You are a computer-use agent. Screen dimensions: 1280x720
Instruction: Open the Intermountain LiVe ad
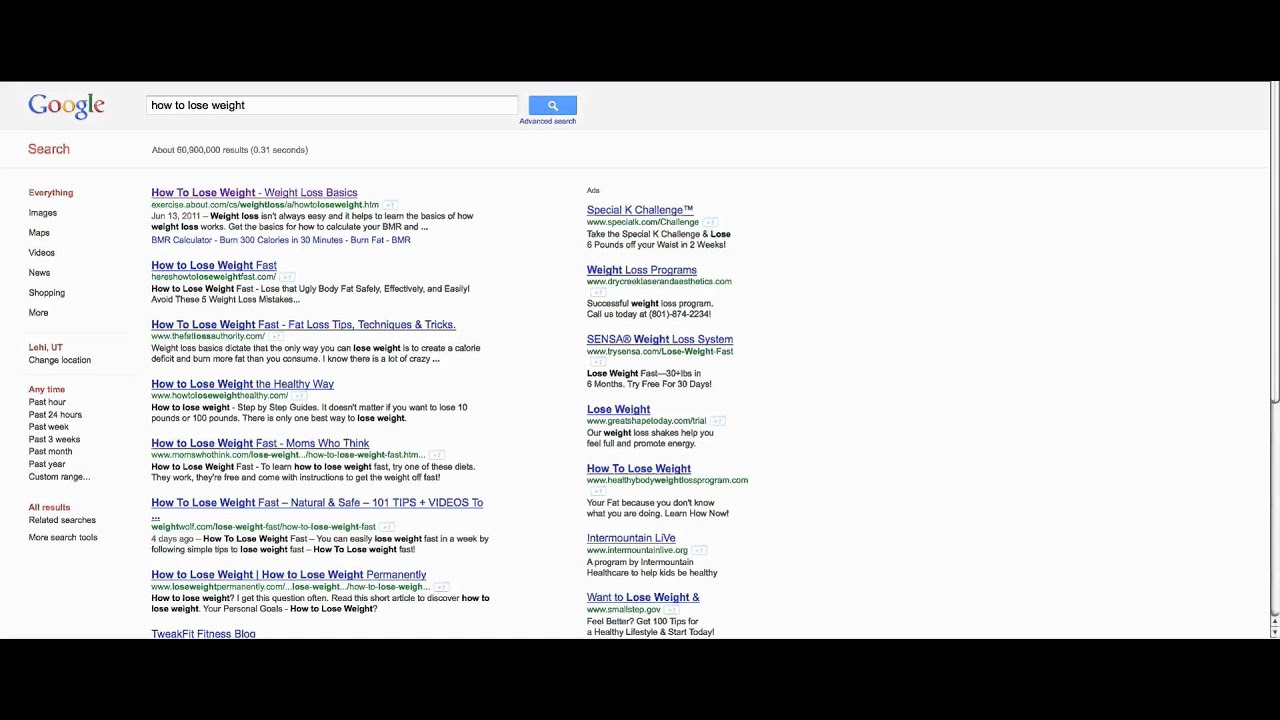point(631,538)
